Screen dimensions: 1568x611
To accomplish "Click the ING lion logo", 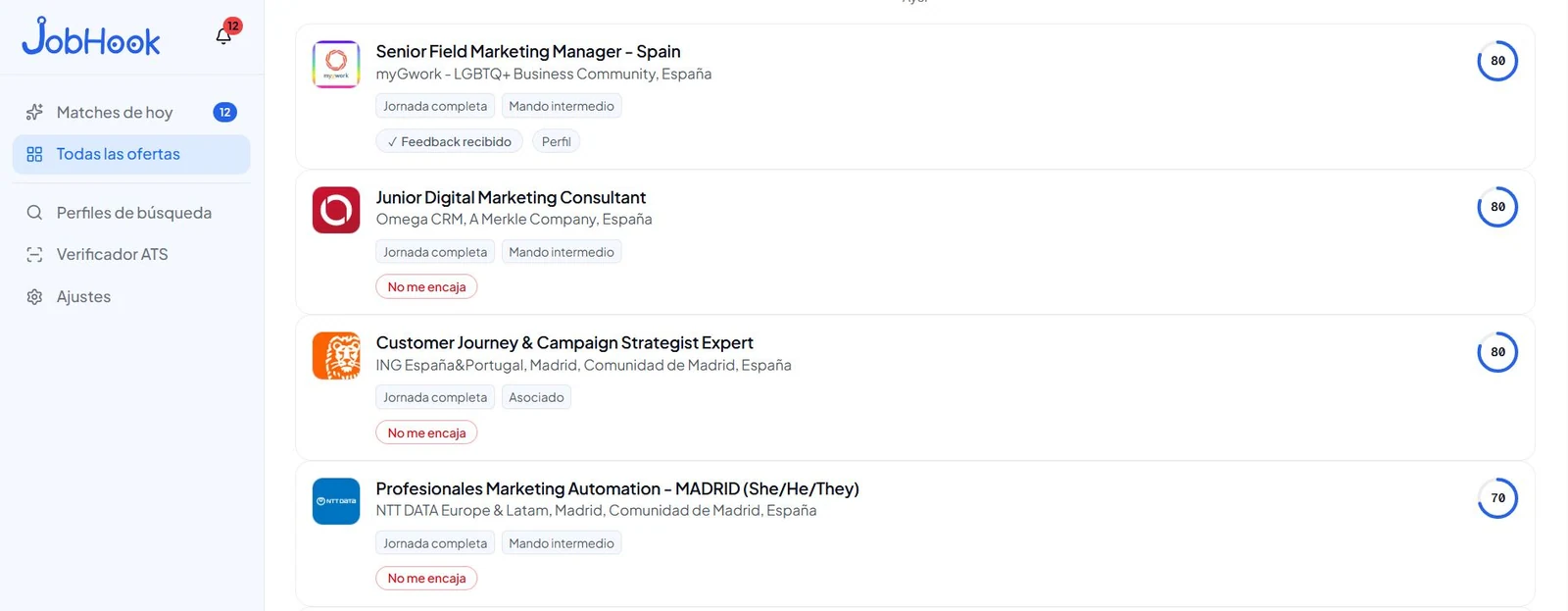I will (x=336, y=355).
